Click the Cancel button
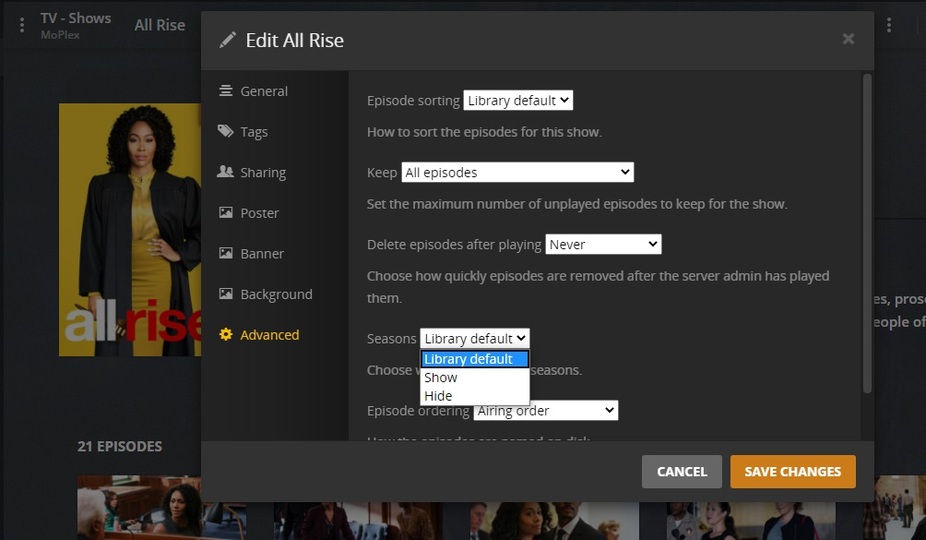 click(x=682, y=471)
